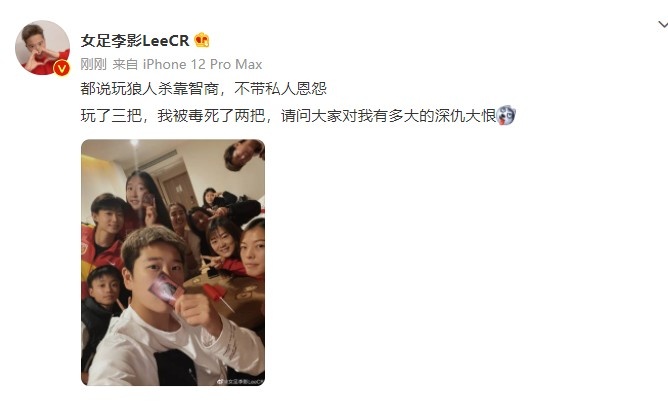Click the orange V verified badge
The height and width of the screenshot is (401, 668).
coord(62,68)
